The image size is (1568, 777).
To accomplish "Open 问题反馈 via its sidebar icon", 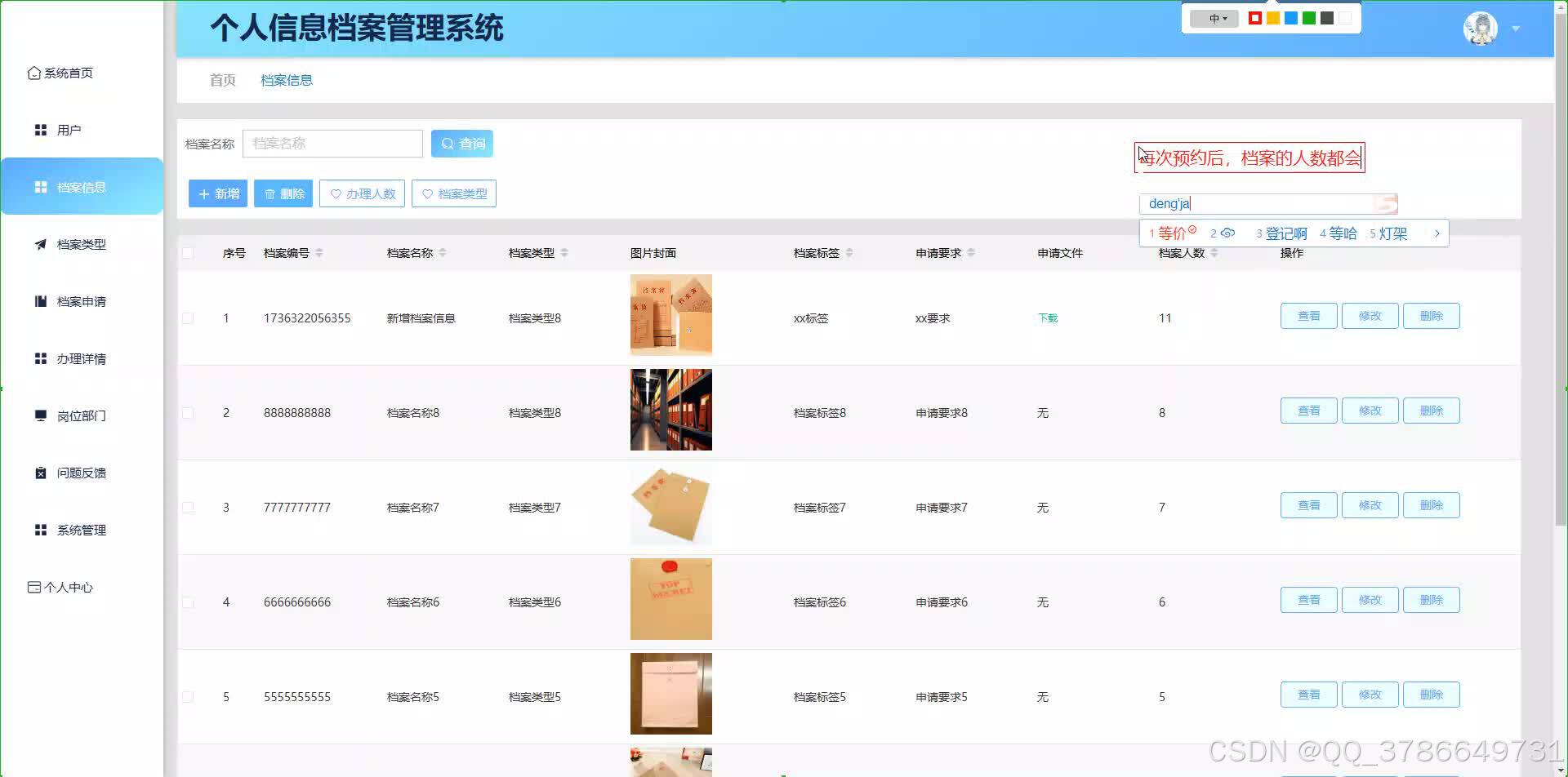I will 40,472.
